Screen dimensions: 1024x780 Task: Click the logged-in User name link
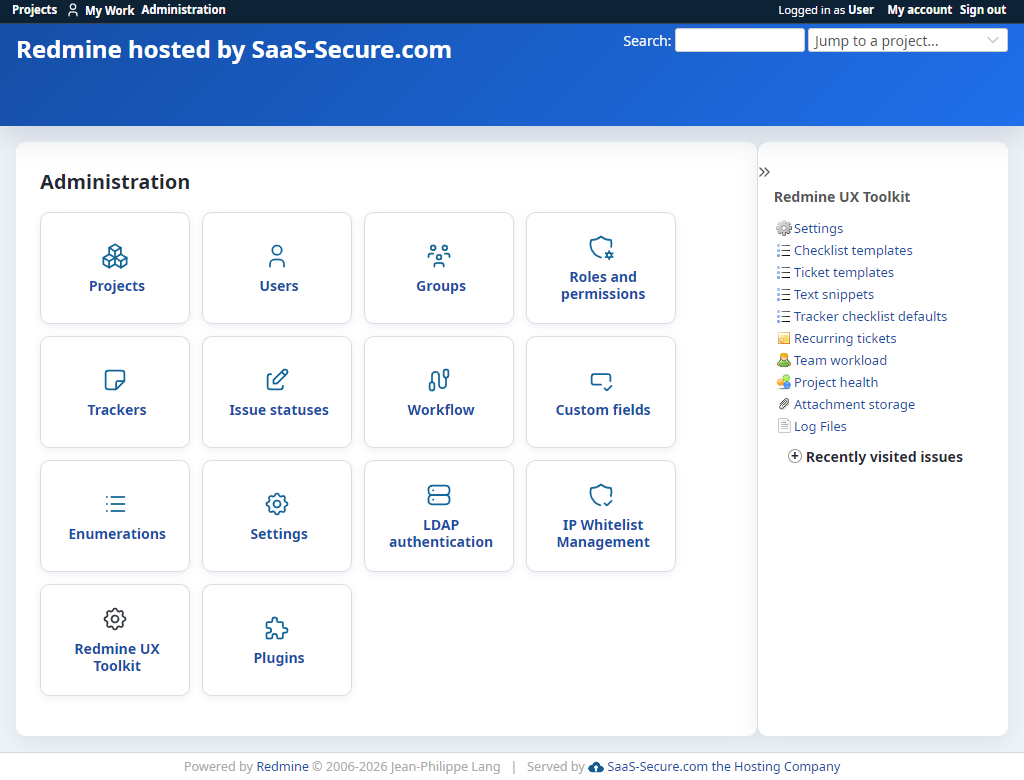point(861,10)
